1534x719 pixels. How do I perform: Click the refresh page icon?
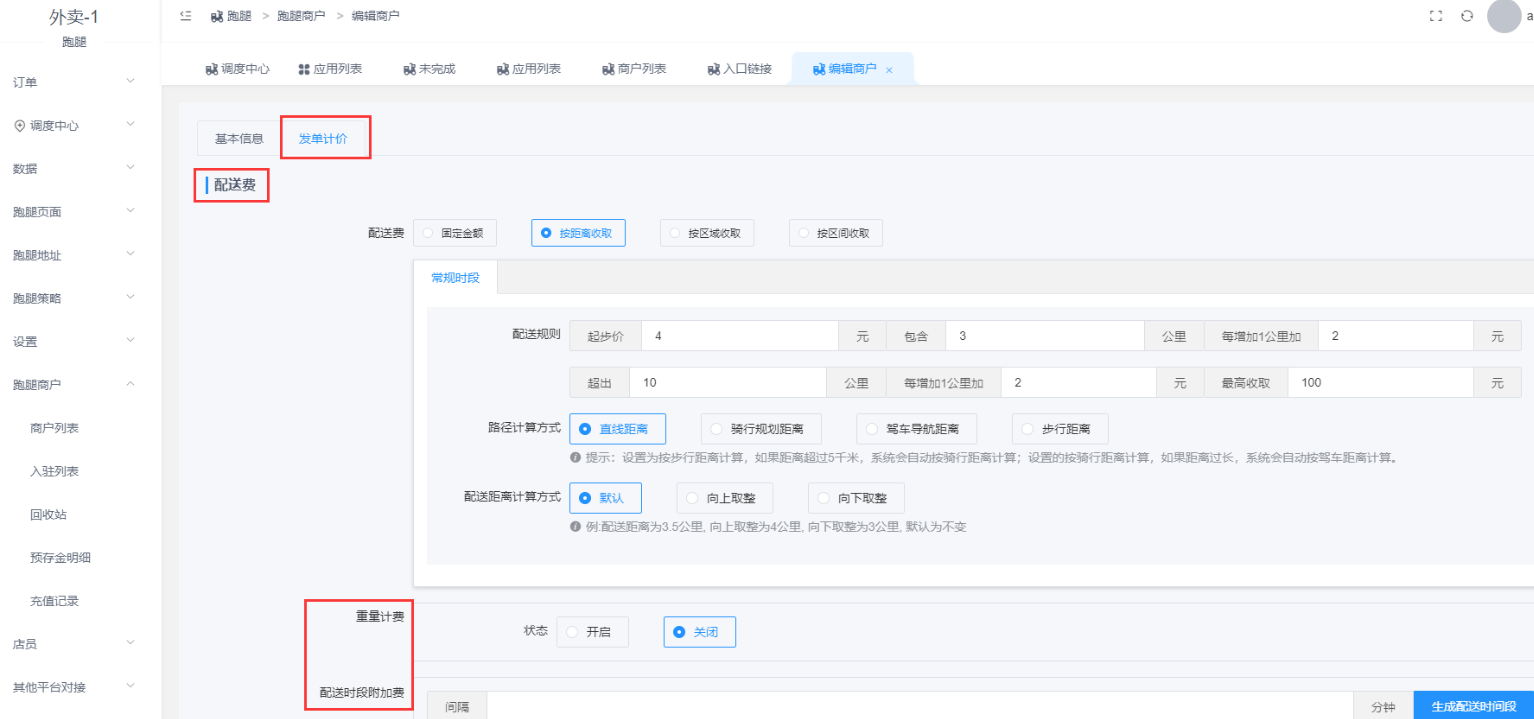(x=1467, y=16)
